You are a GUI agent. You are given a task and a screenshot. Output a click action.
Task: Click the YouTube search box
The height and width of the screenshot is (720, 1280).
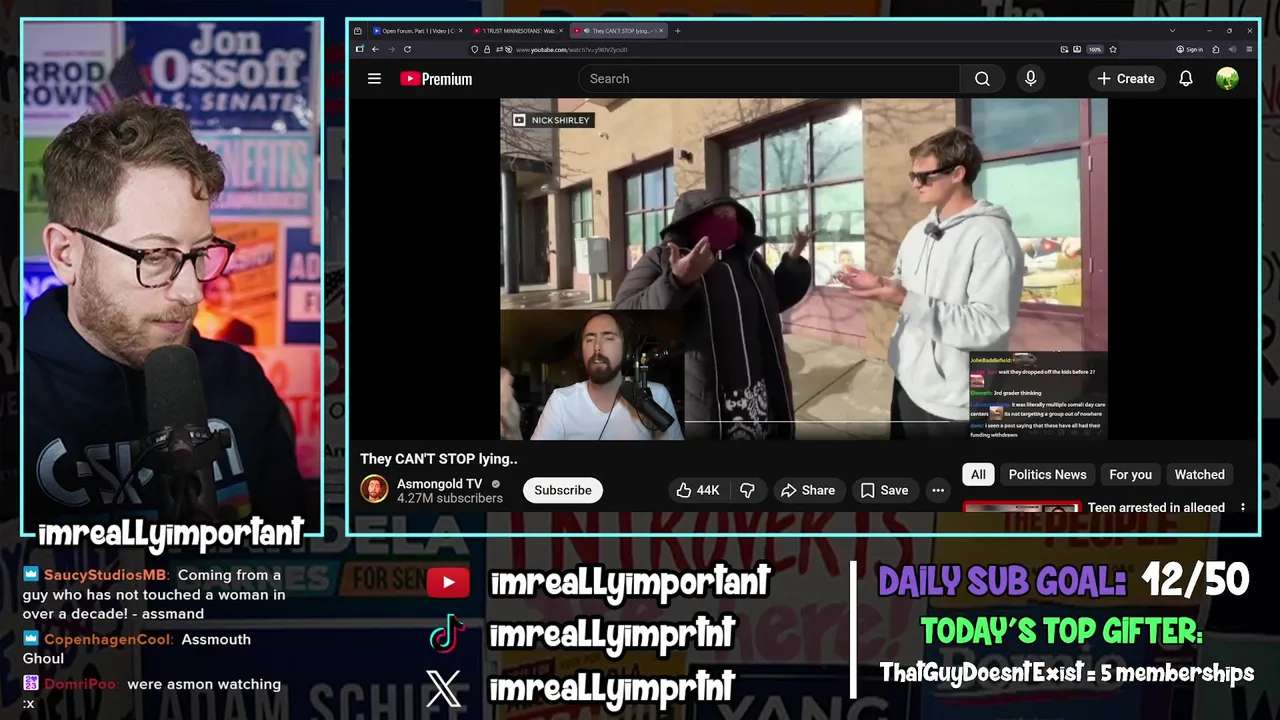(x=768, y=78)
